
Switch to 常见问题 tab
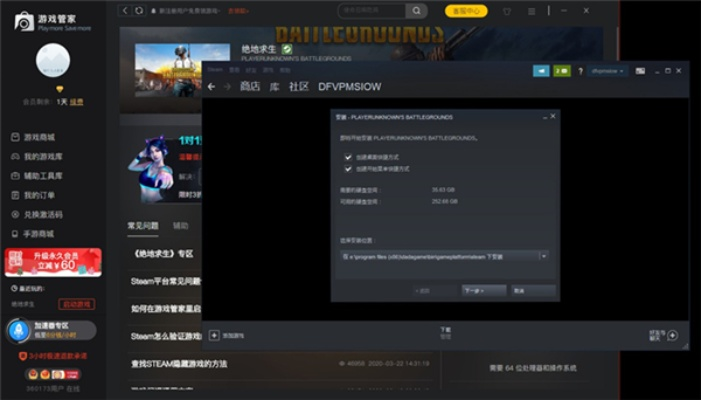(143, 226)
